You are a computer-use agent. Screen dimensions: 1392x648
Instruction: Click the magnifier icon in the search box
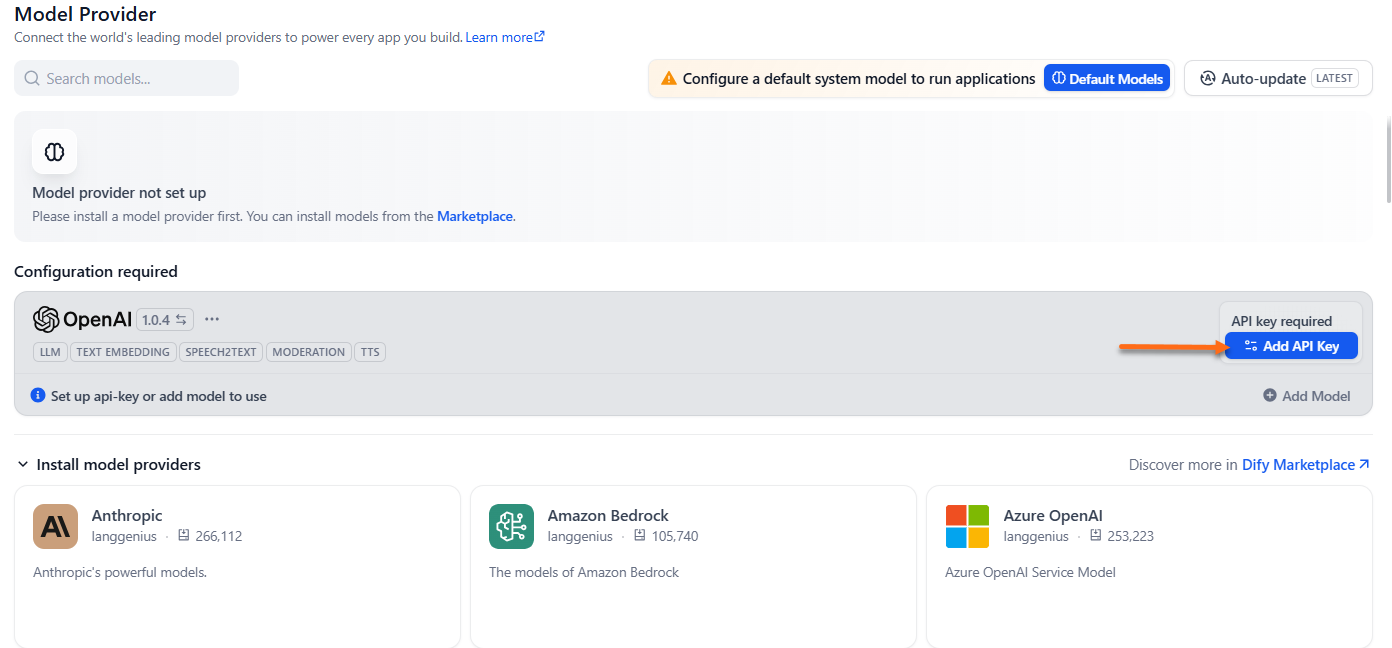[x=32, y=78]
